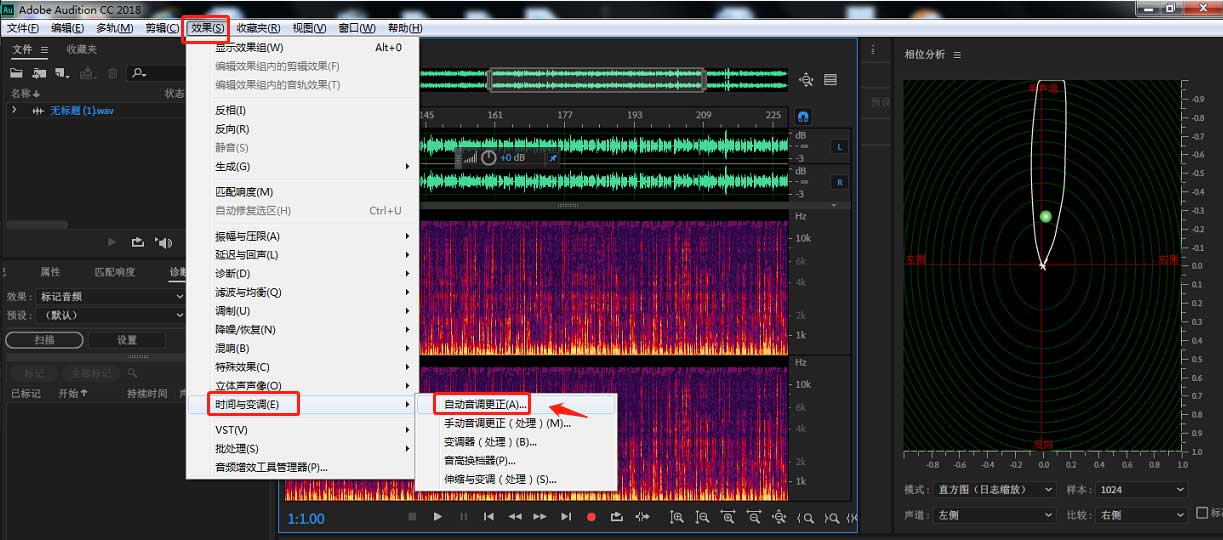Toggle the right channel R button
Screen dimensions: 1223x540
838,182
